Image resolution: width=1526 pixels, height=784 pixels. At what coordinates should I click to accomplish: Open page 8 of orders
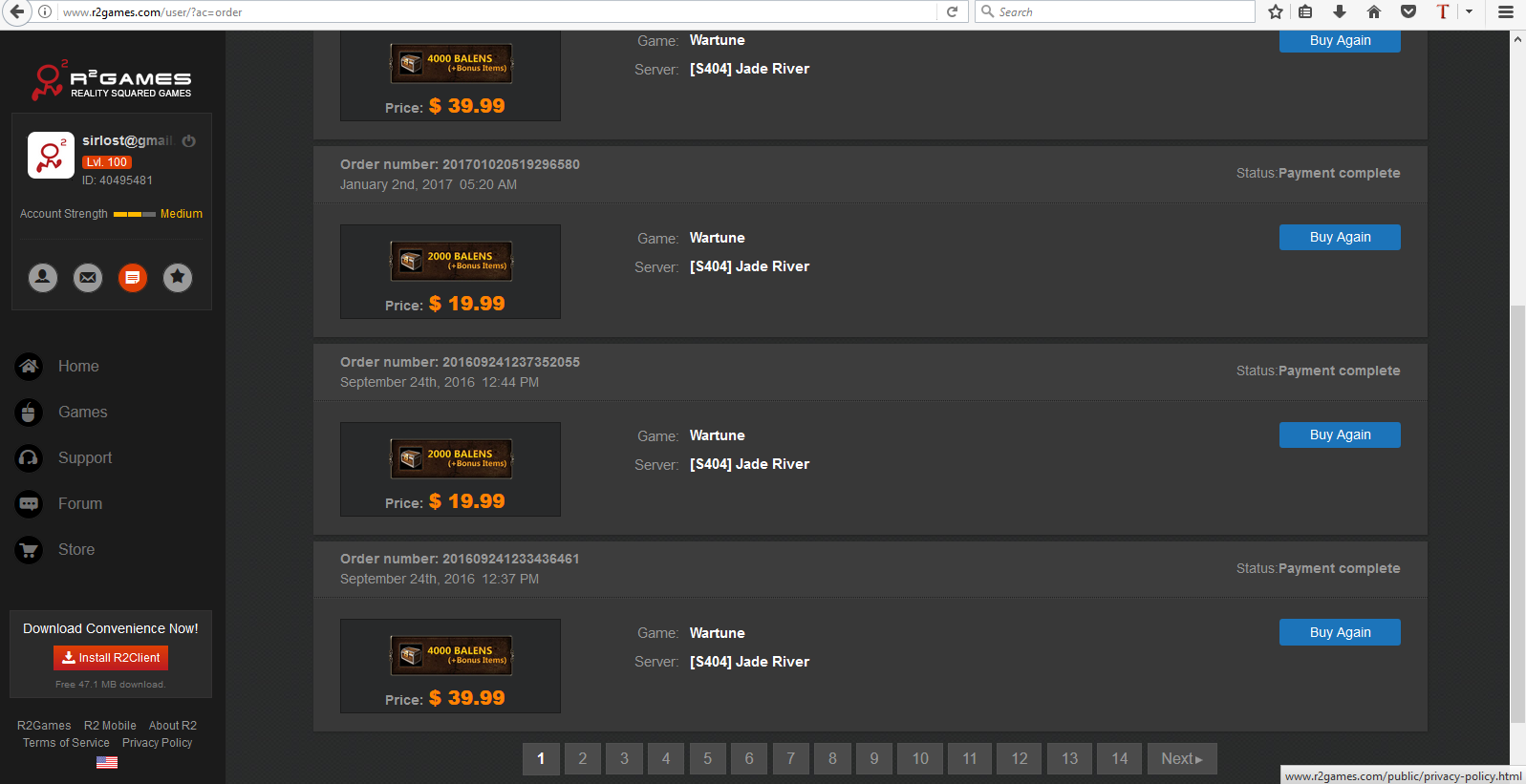click(832, 759)
